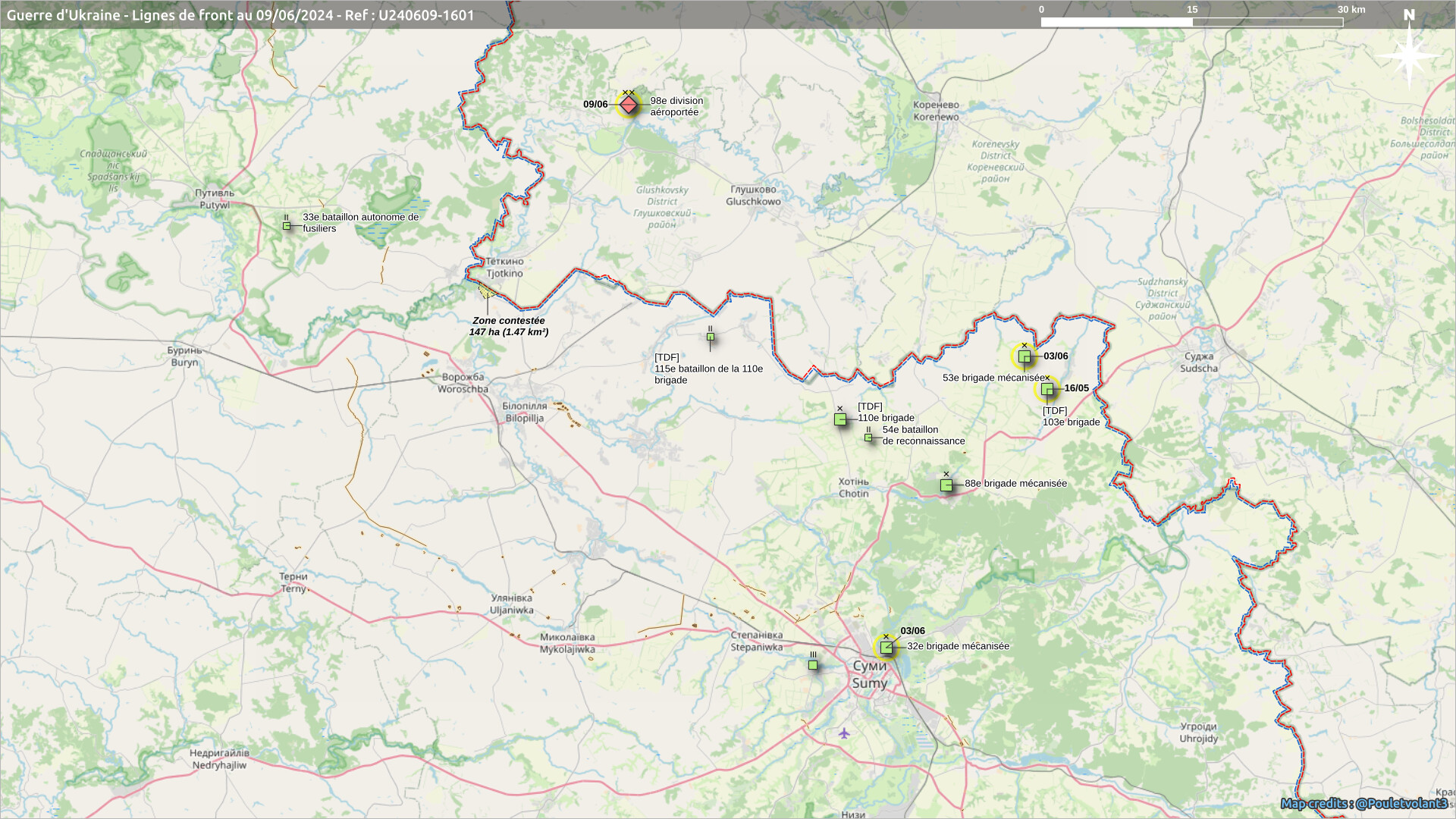This screenshot has height=819, width=1456.
Task: Click the 09/06 date label by the red marker
Action: tap(595, 105)
